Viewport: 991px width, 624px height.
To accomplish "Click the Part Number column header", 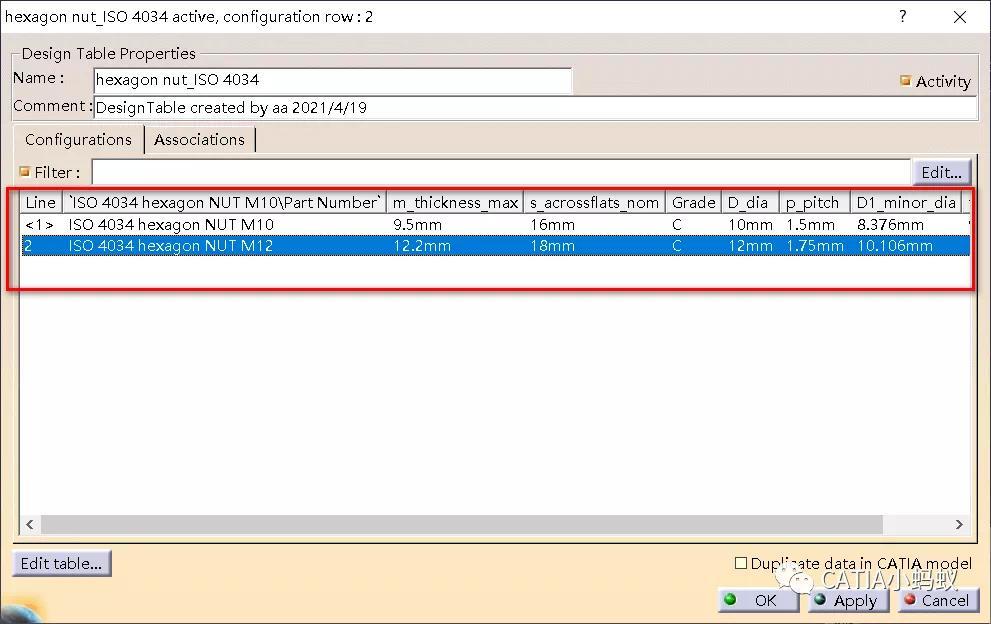I will (224, 202).
